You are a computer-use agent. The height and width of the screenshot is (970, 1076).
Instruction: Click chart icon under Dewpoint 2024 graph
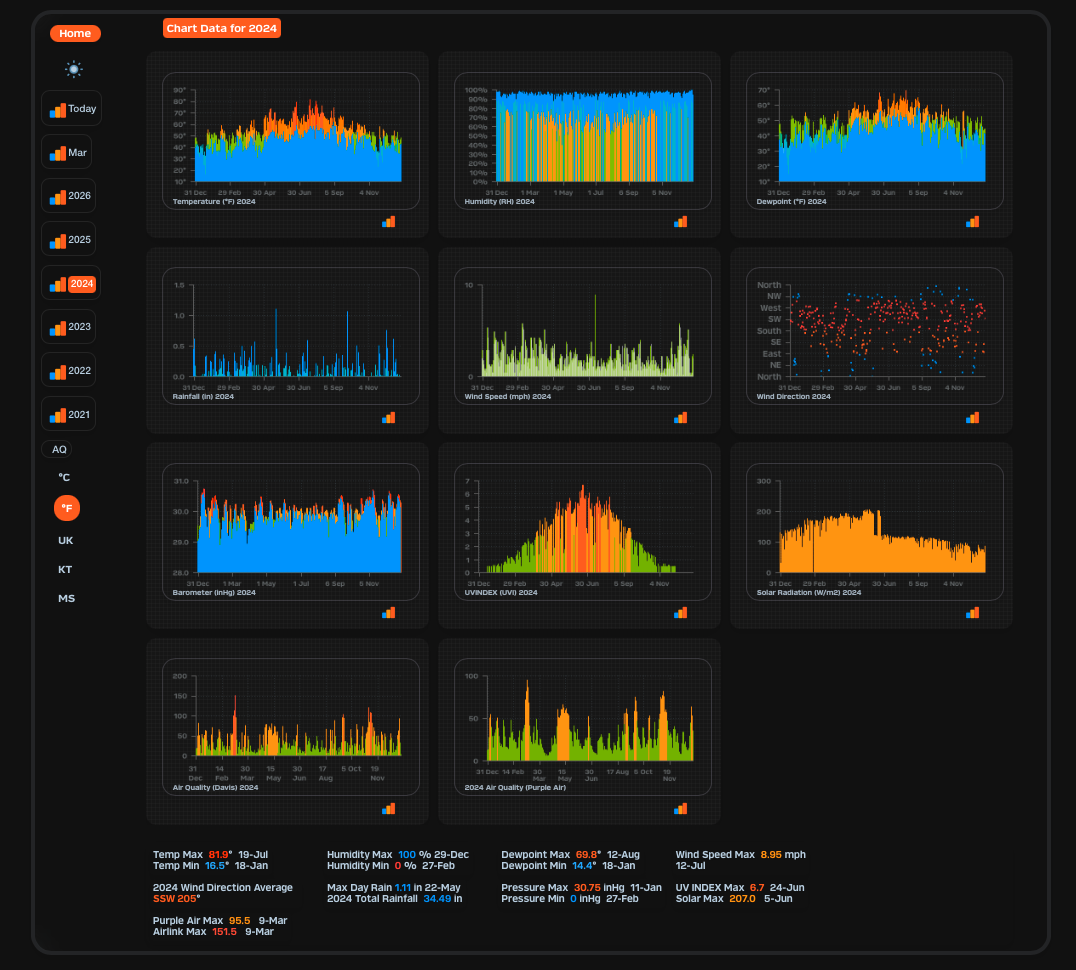click(x=972, y=222)
